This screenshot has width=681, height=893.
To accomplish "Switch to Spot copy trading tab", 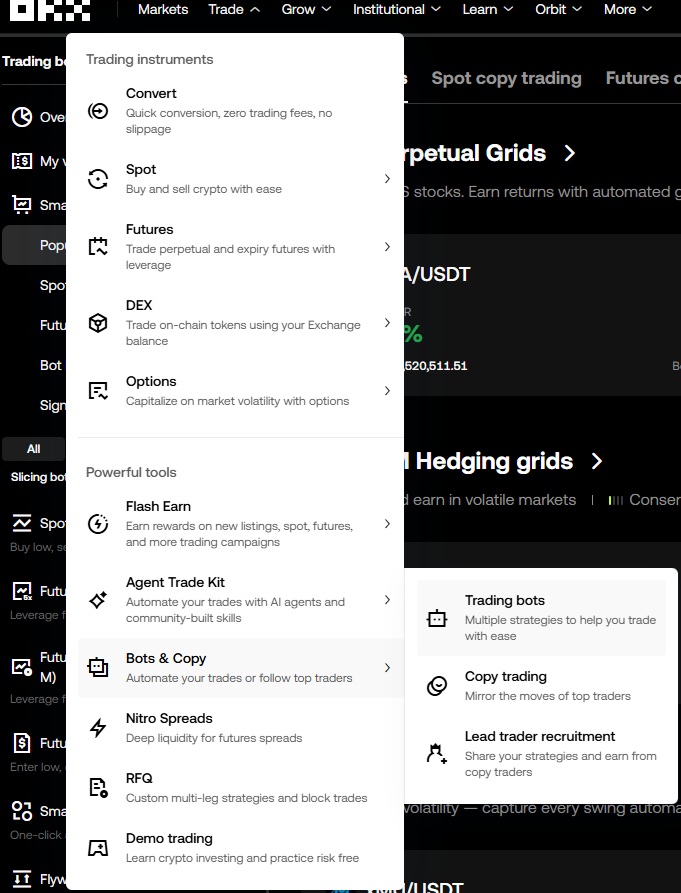I will (506, 78).
